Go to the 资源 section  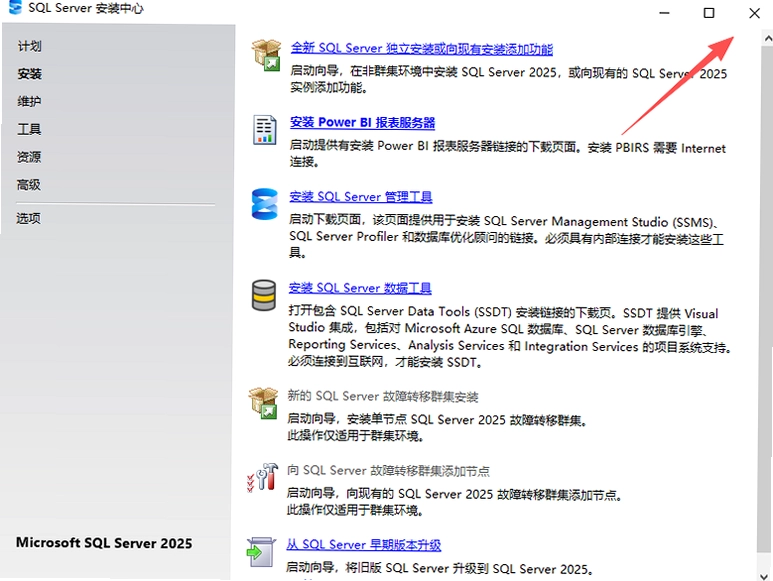(29, 157)
